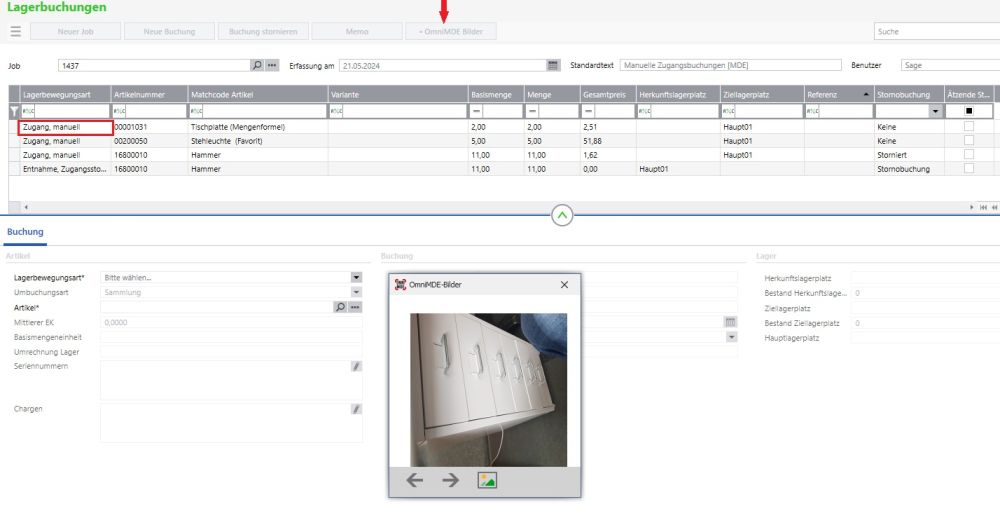Toggle Ätzende checkbox in Stehleuchte row
The width and height of the screenshot is (1000, 518).
(x=968, y=142)
